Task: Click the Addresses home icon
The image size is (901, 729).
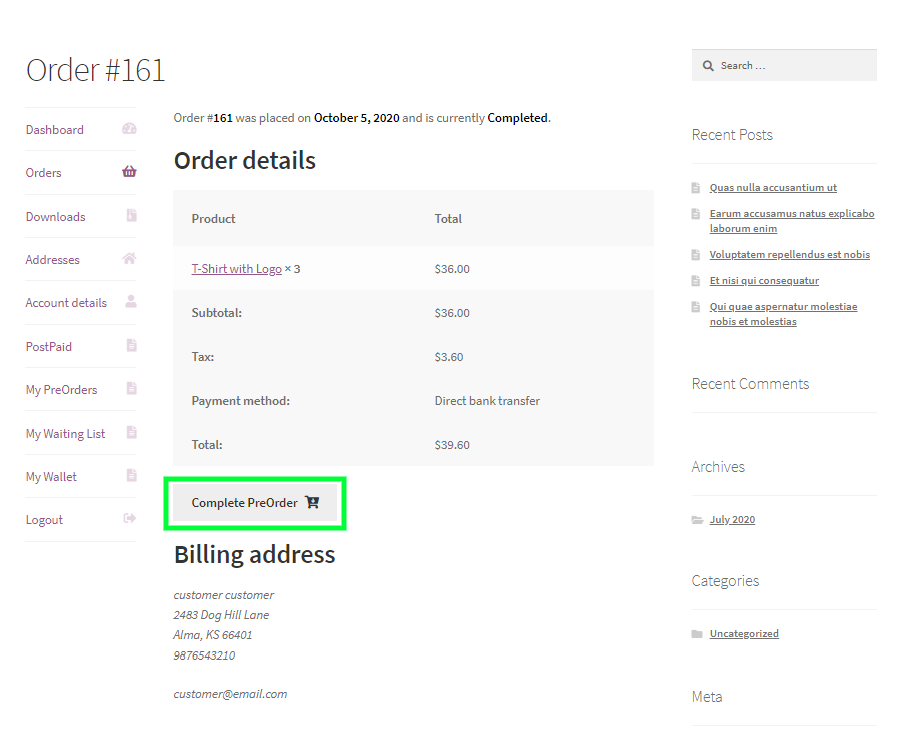Action: coord(129,259)
